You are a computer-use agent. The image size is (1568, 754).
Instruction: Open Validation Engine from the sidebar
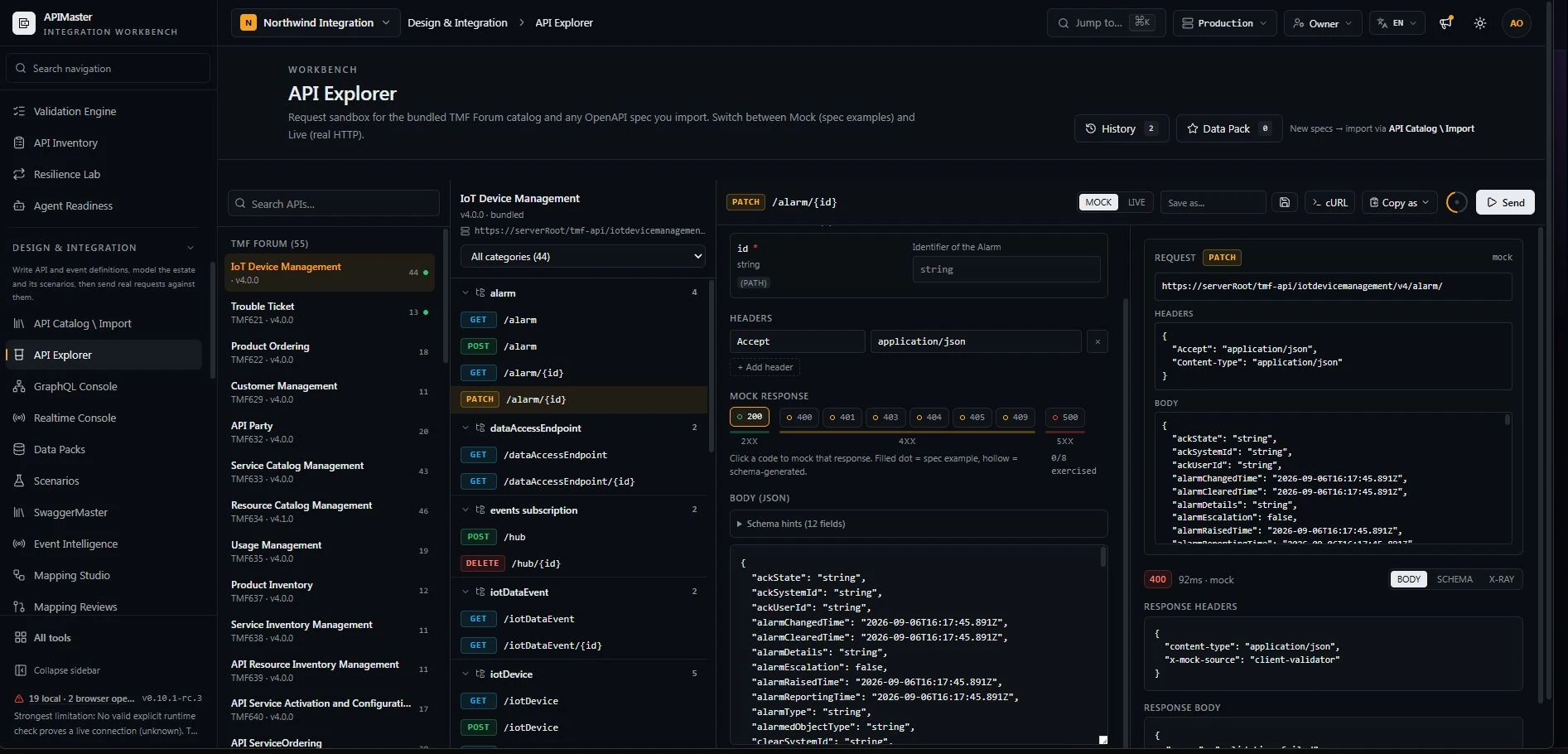click(x=75, y=111)
